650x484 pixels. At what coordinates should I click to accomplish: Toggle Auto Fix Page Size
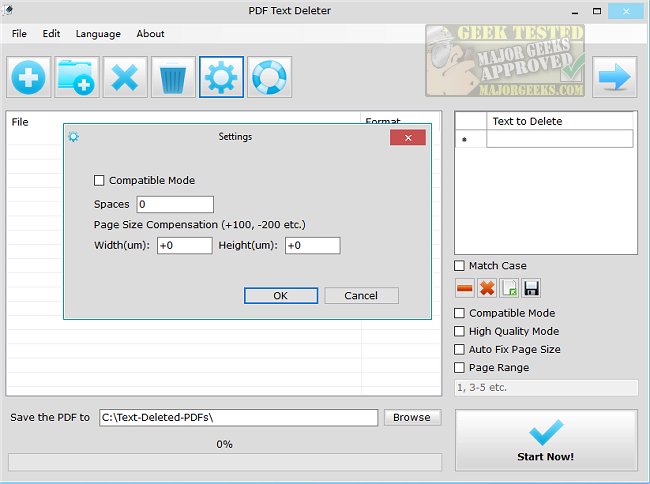tap(459, 349)
